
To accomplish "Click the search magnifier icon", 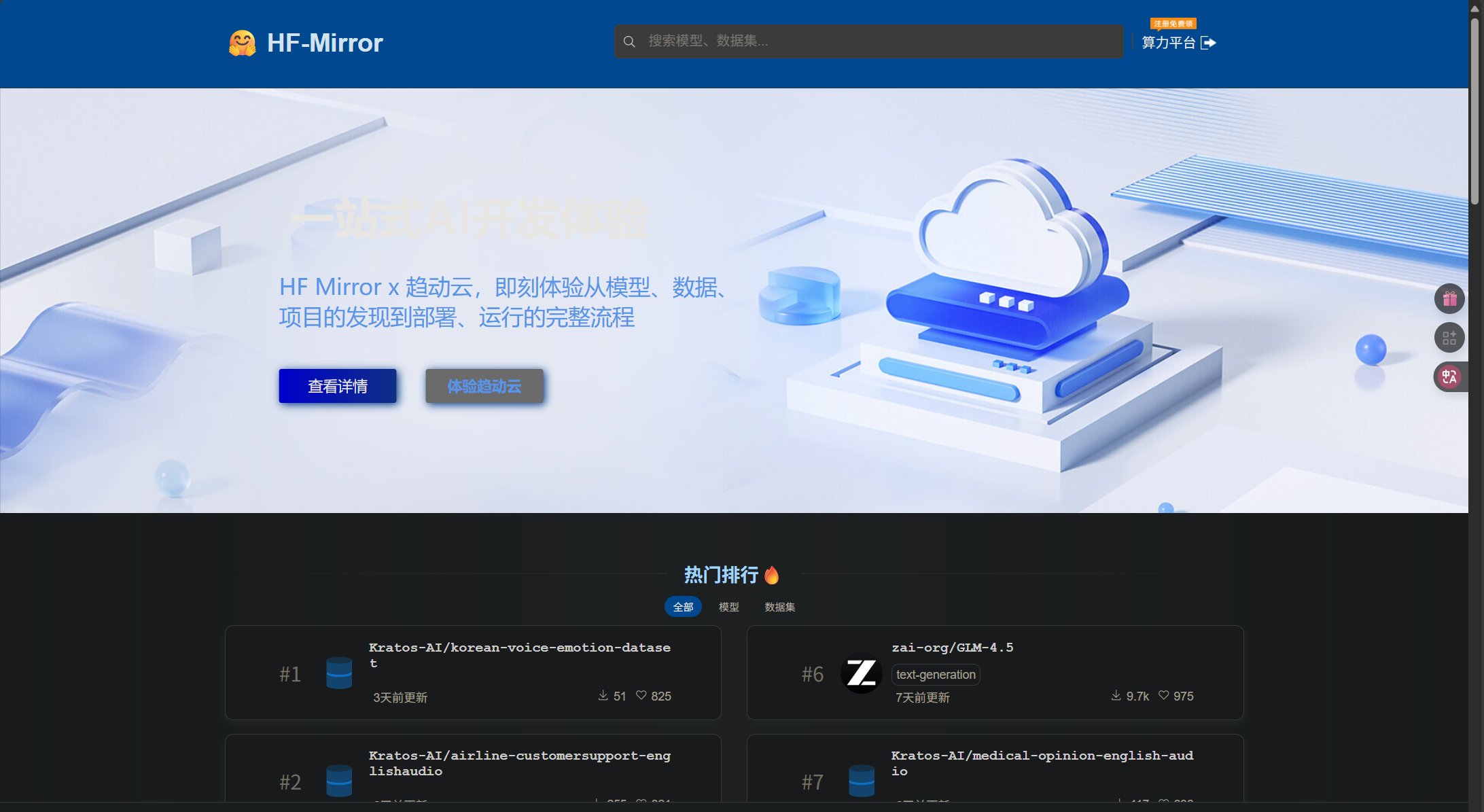I will pyautogui.click(x=629, y=41).
